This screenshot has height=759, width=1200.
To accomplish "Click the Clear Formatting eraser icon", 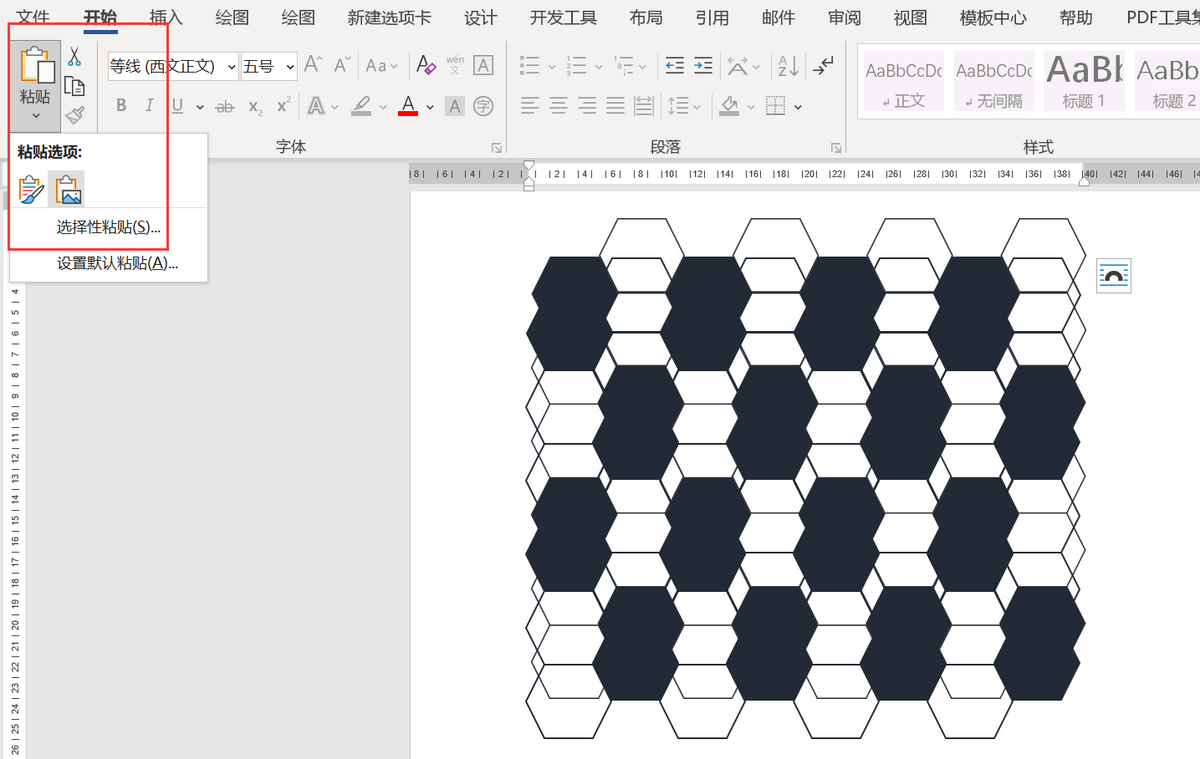I will (426, 66).
